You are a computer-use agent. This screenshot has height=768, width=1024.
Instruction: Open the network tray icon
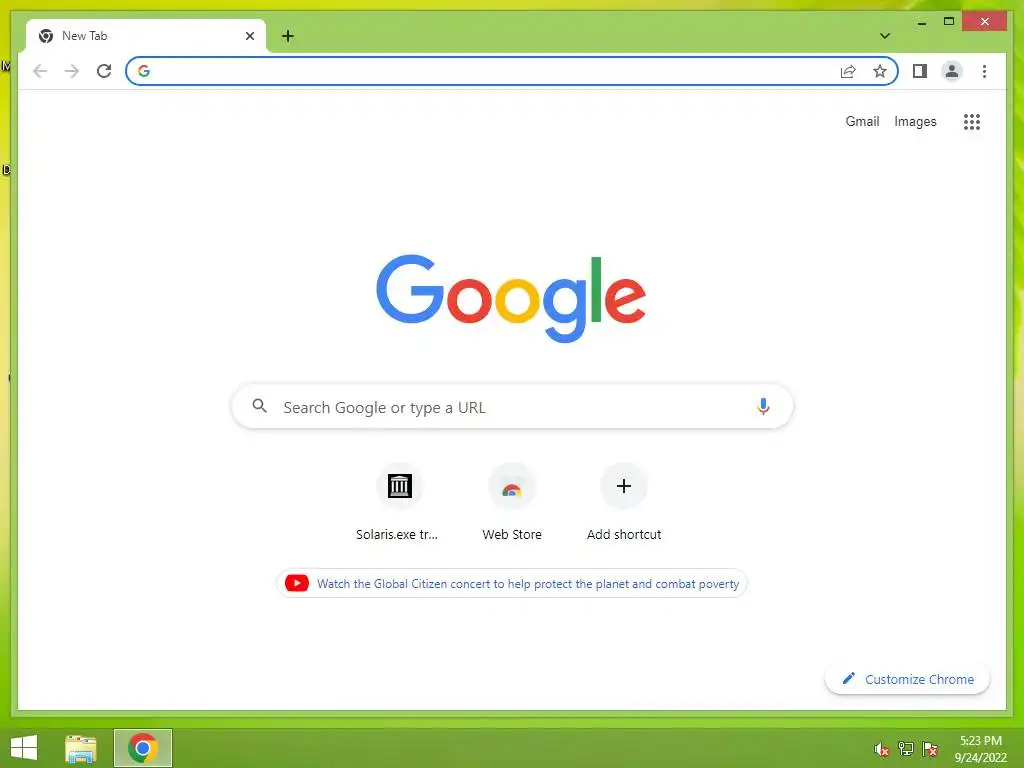click(x=906, y=749)
